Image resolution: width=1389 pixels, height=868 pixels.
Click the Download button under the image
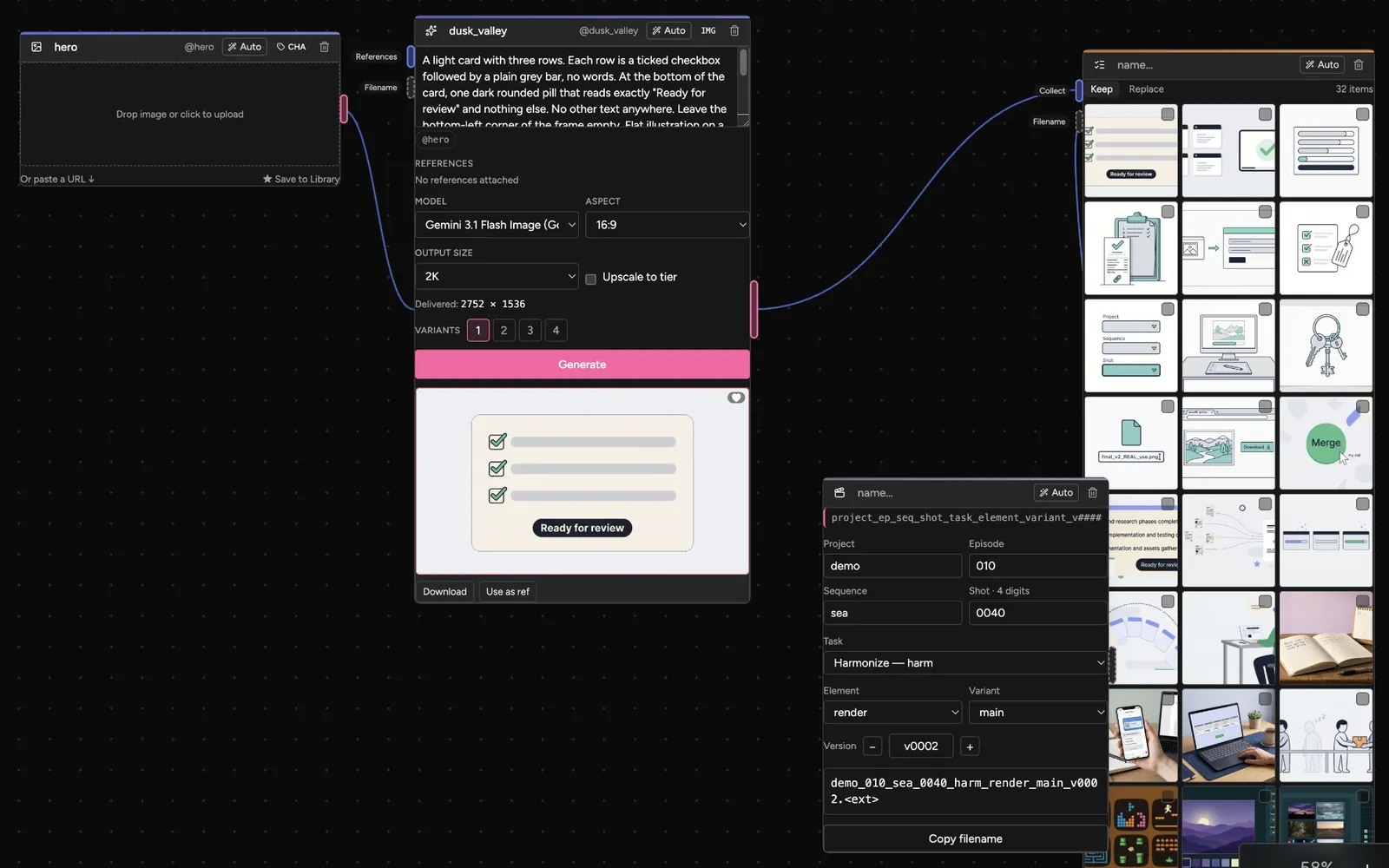[x=444, y=592]
